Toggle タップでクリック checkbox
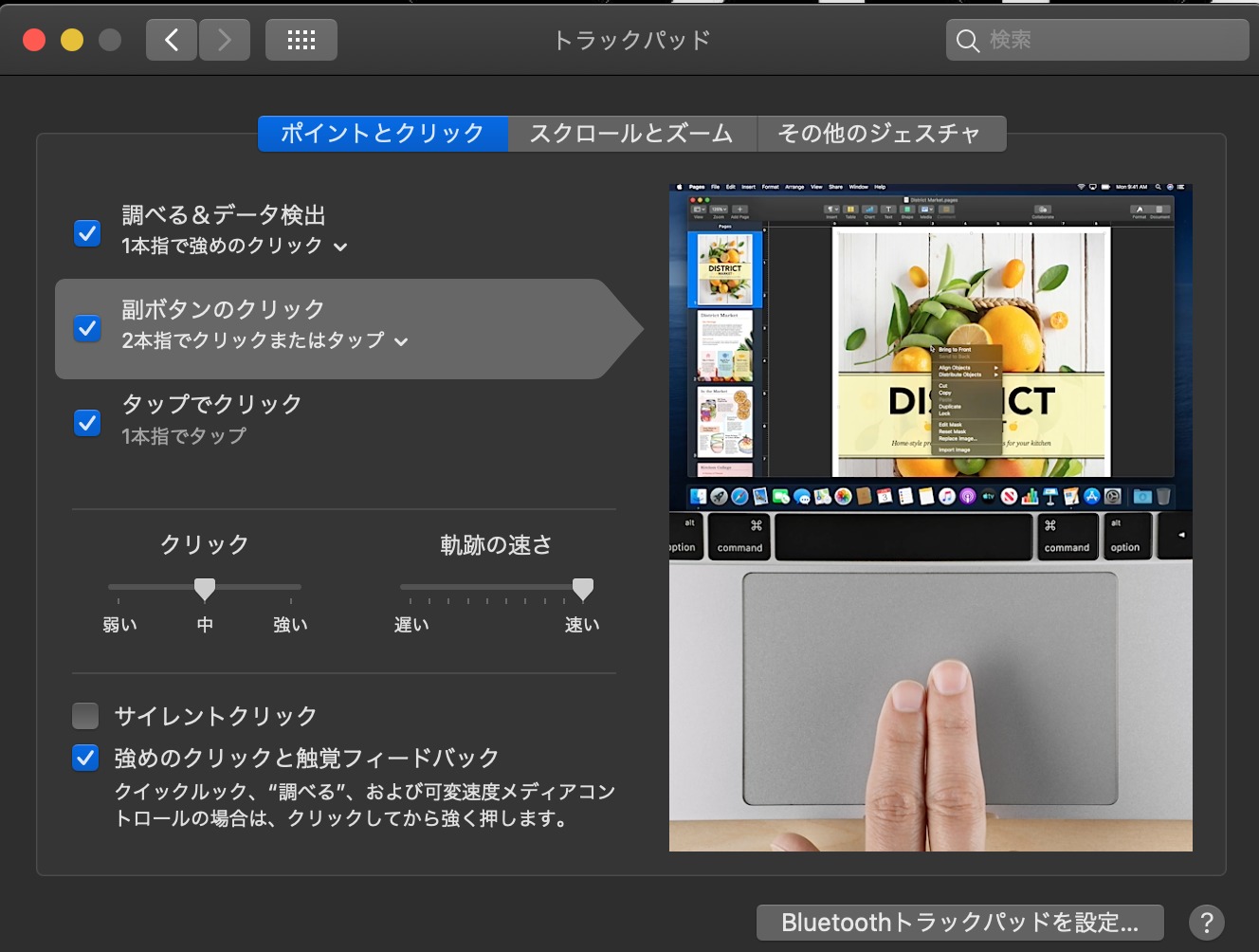The height and width of the screenshot is (952, 1259). pyautogui.click(x=87, y=422)
